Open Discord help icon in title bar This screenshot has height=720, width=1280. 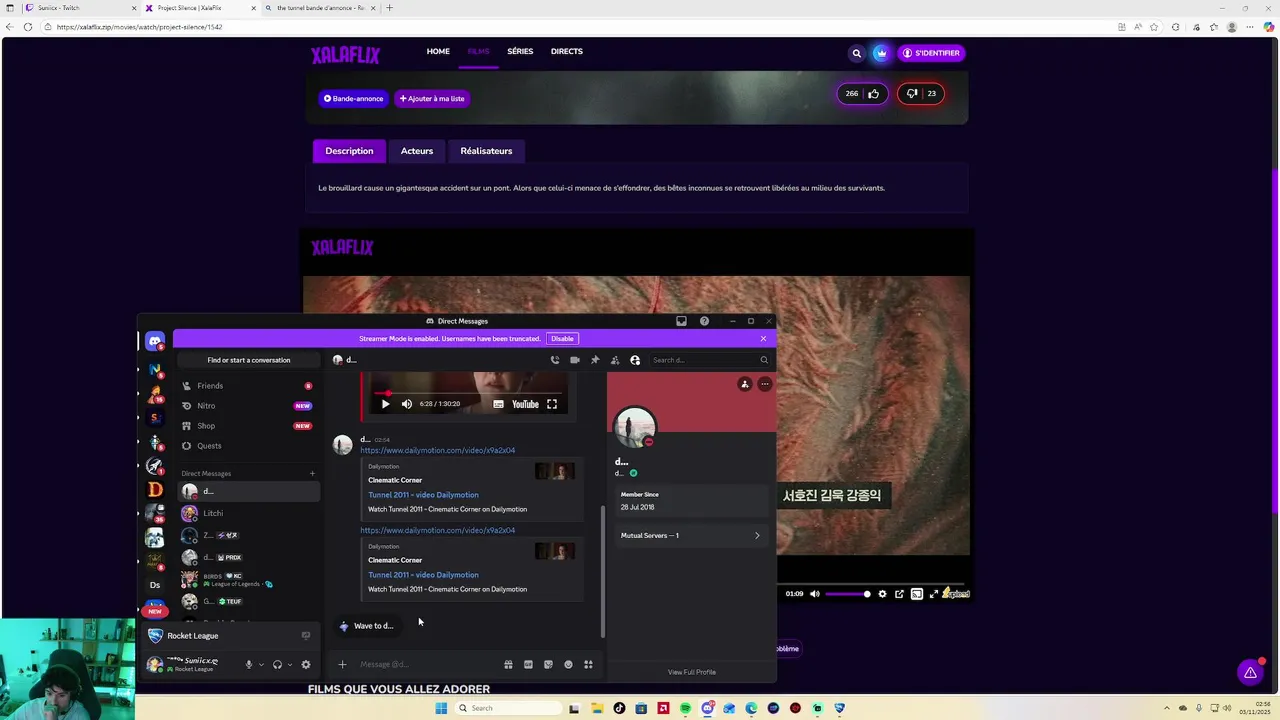coord(704,321)
